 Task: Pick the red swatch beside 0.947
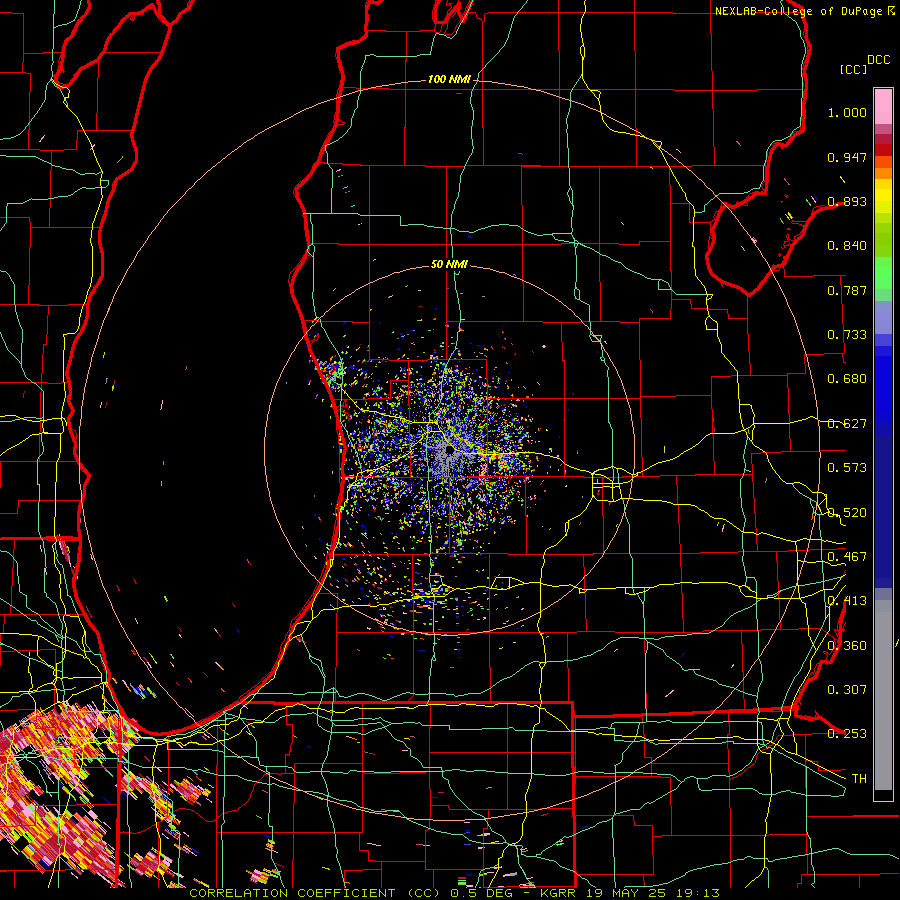883,150
